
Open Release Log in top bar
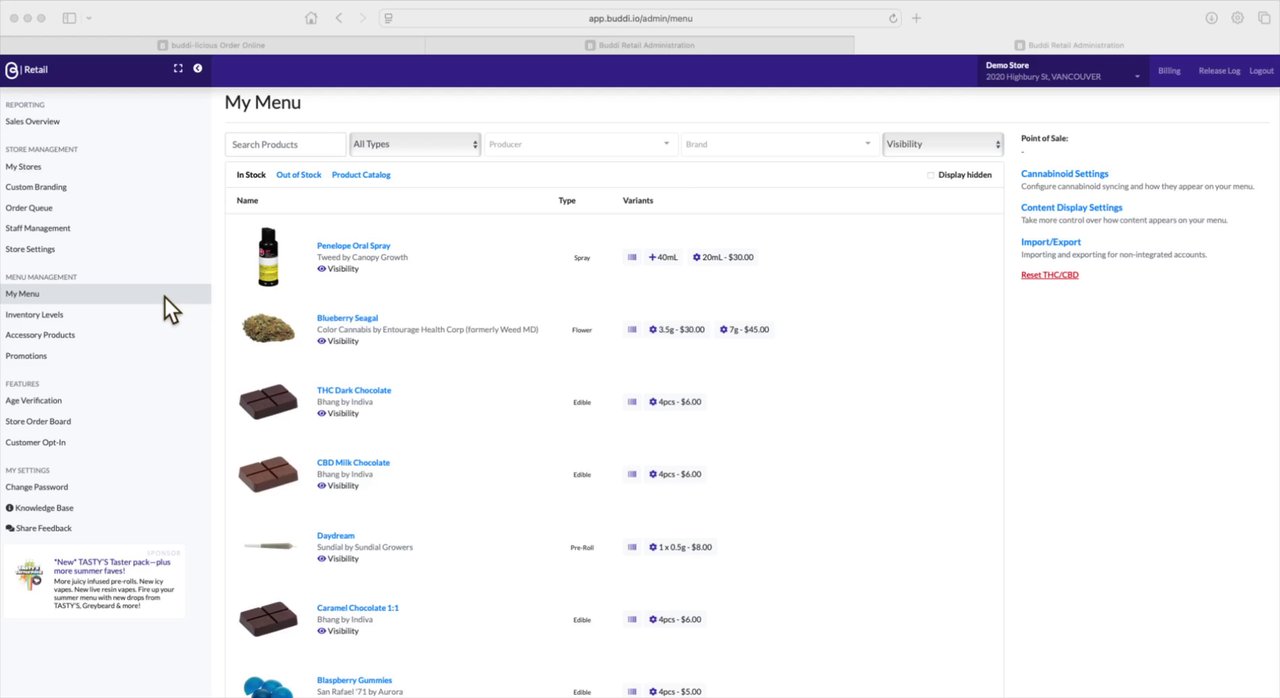pyautogui.click(x=1219, y=71)
